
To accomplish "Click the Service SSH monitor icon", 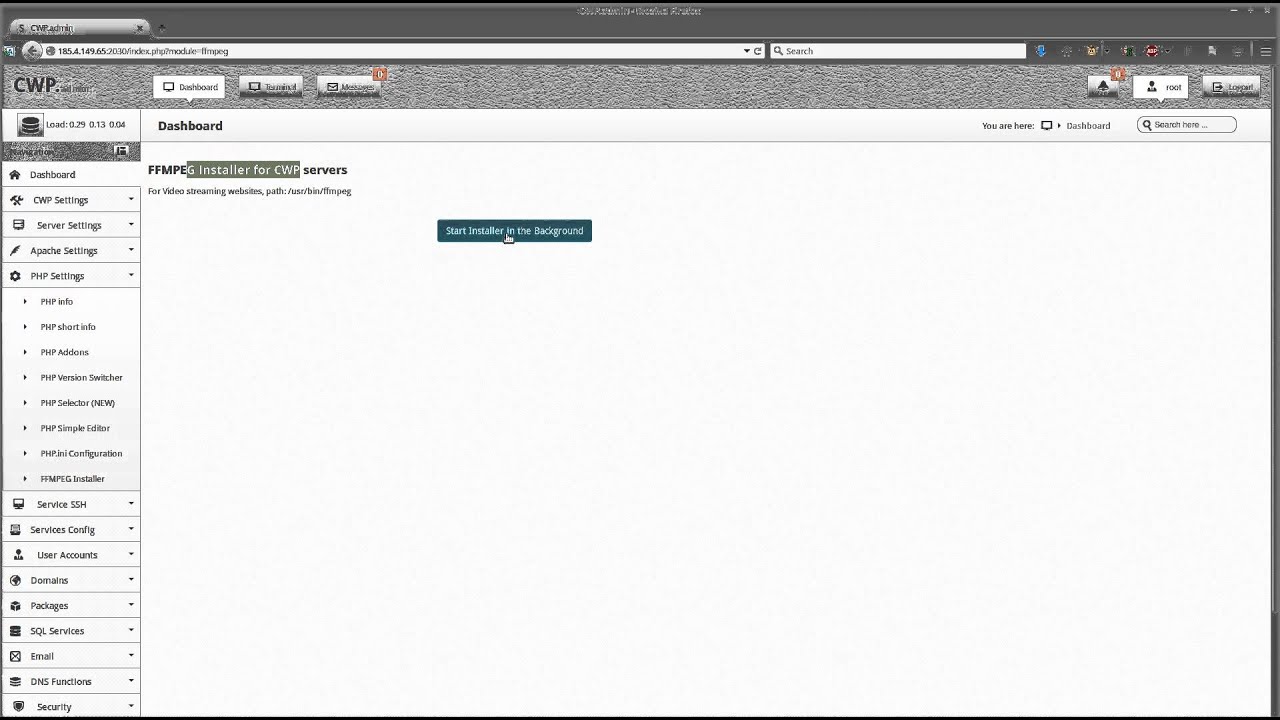I will pyautogui.click(x=18, y=504).
